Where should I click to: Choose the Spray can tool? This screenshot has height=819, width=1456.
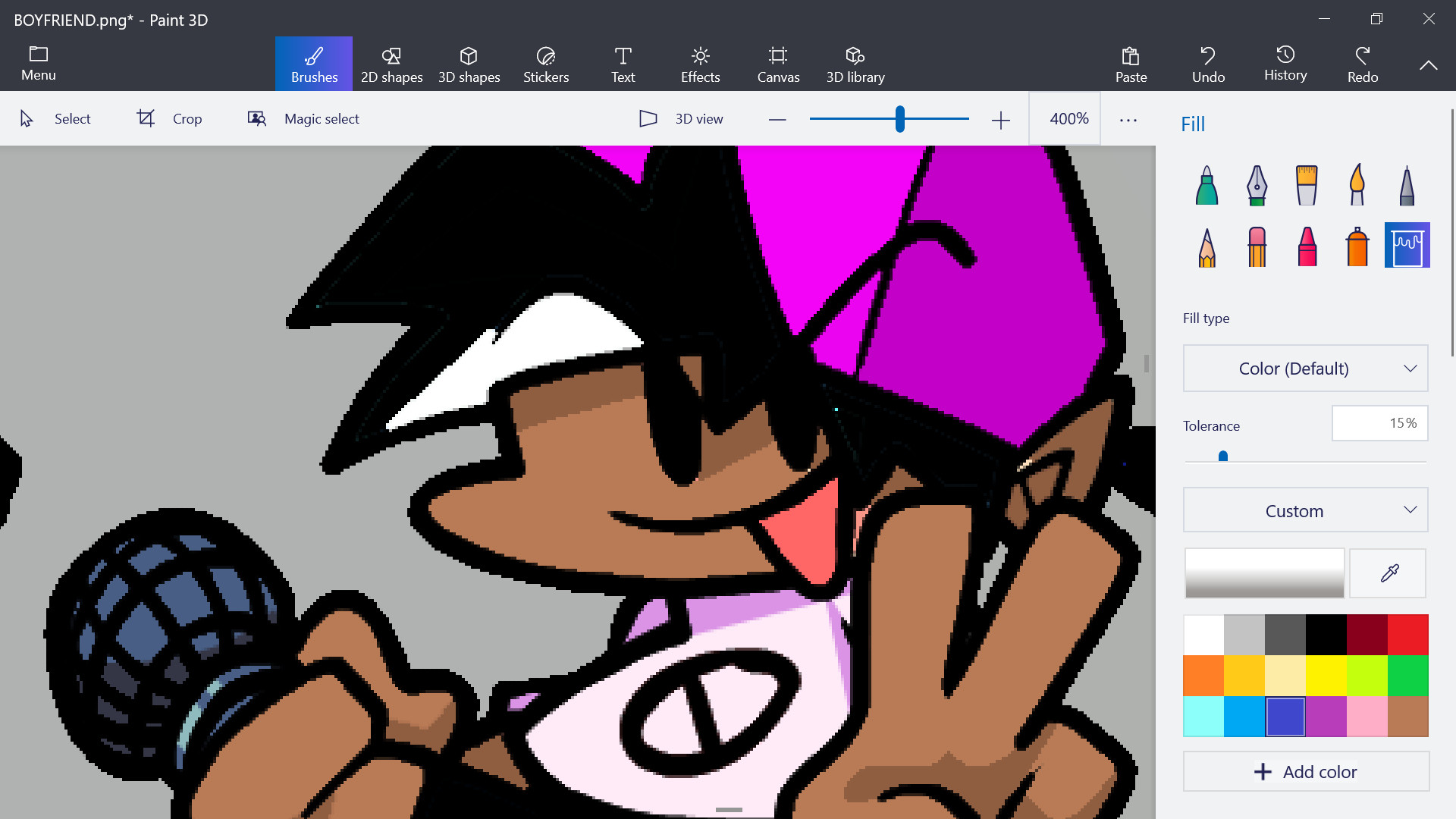tap(1357, 245)
